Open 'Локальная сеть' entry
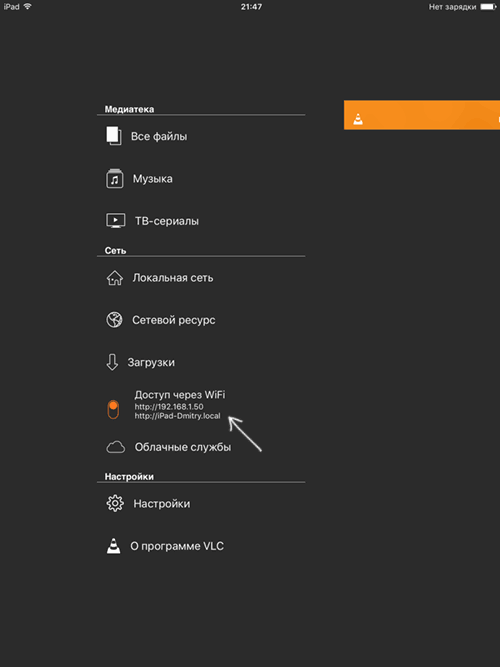Viewport: 500px width, 667px height. tap(173, 278)
